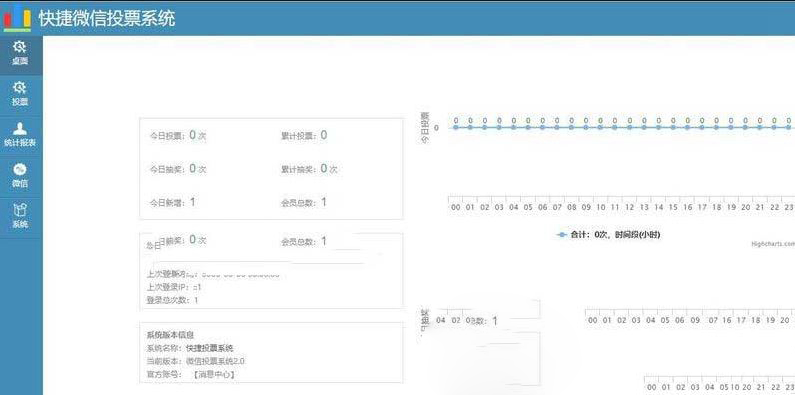This screenshot has width=795, height=395.
Task: Click the 06 hour axis label on top chart
Action: click(543, 207)
